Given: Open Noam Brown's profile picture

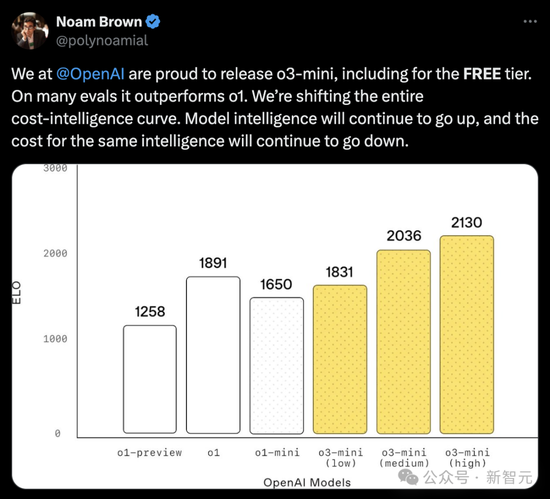Looking at the screenshot, I should (29, 31).
